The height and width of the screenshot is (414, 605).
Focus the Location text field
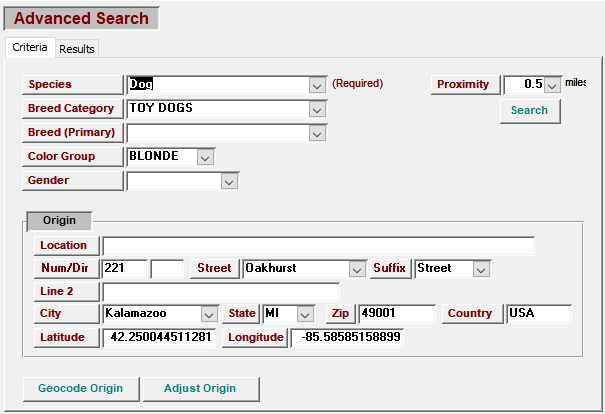tap(318, 246)
